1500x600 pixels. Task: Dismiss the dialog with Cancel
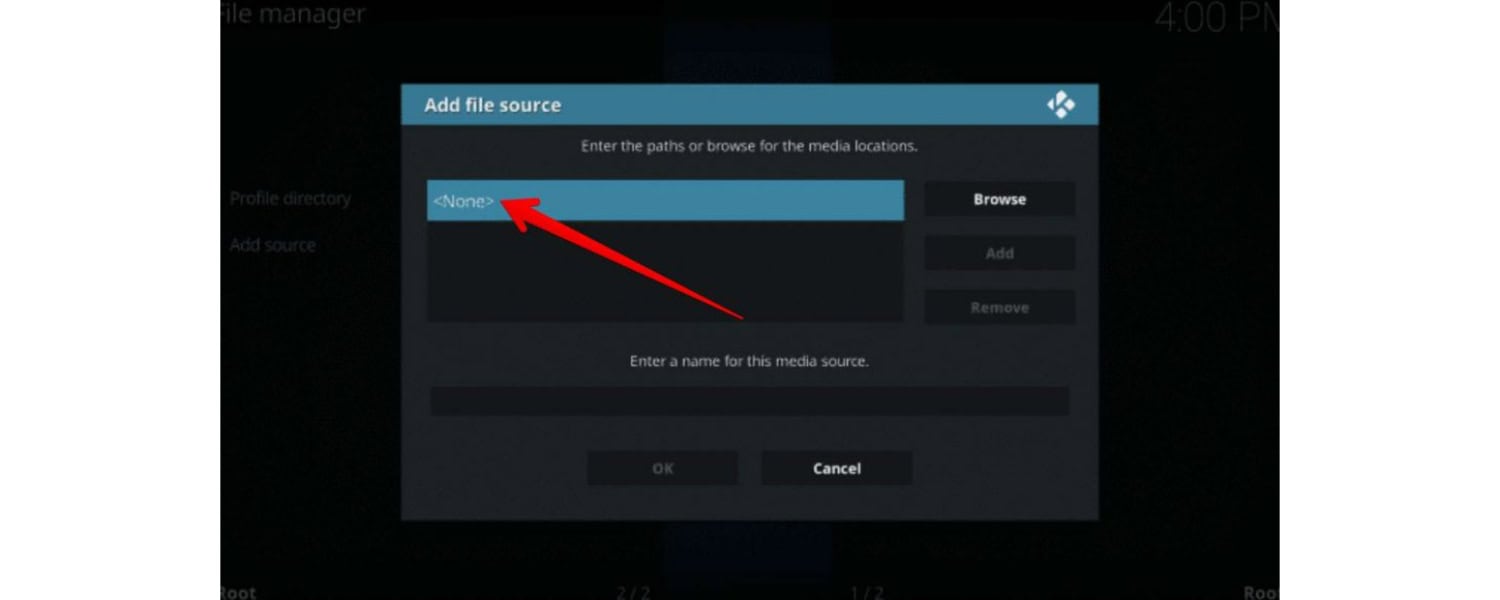(x=836, y=468)
